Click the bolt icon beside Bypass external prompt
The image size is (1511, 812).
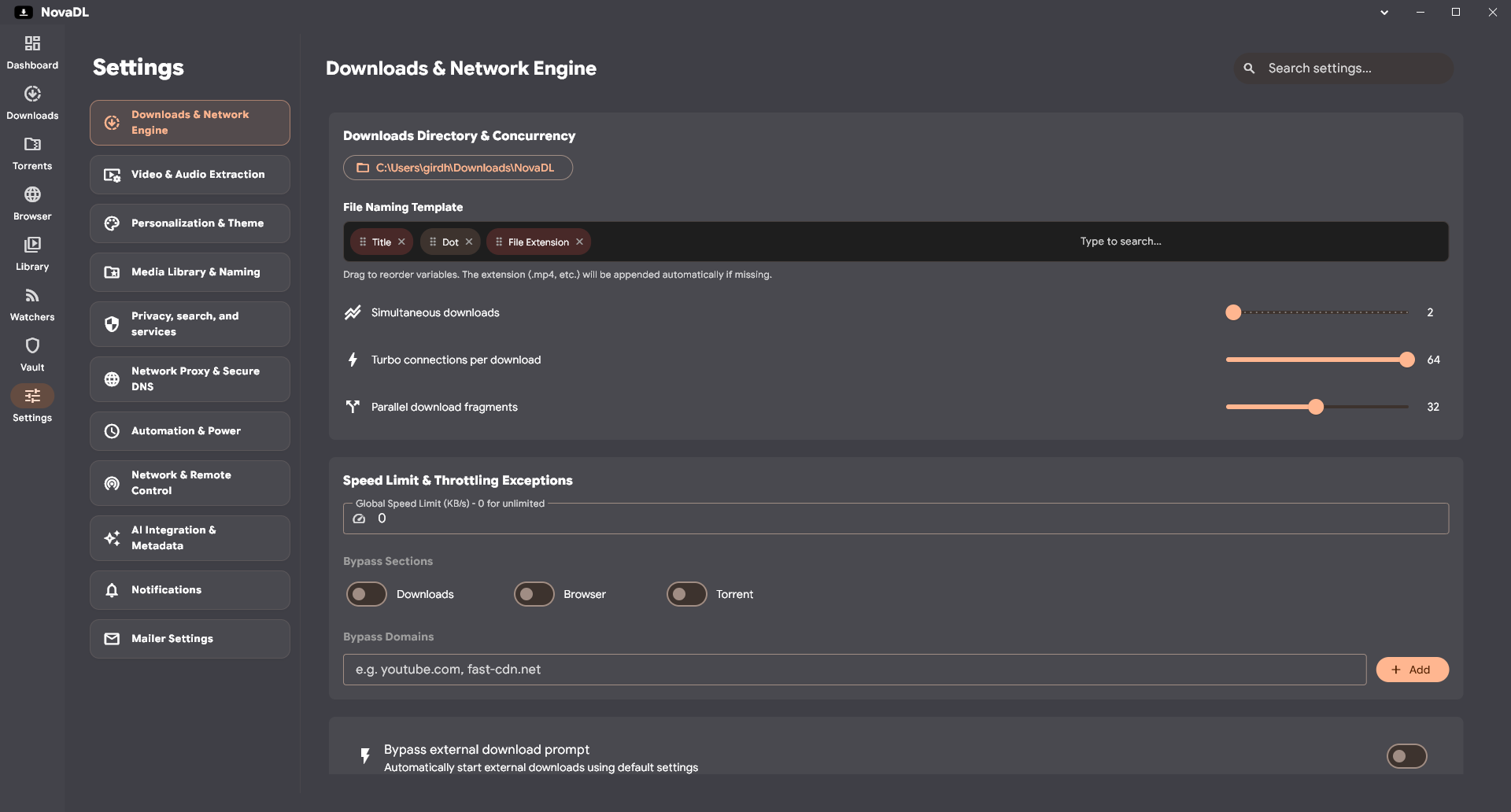tap(365, 756)
